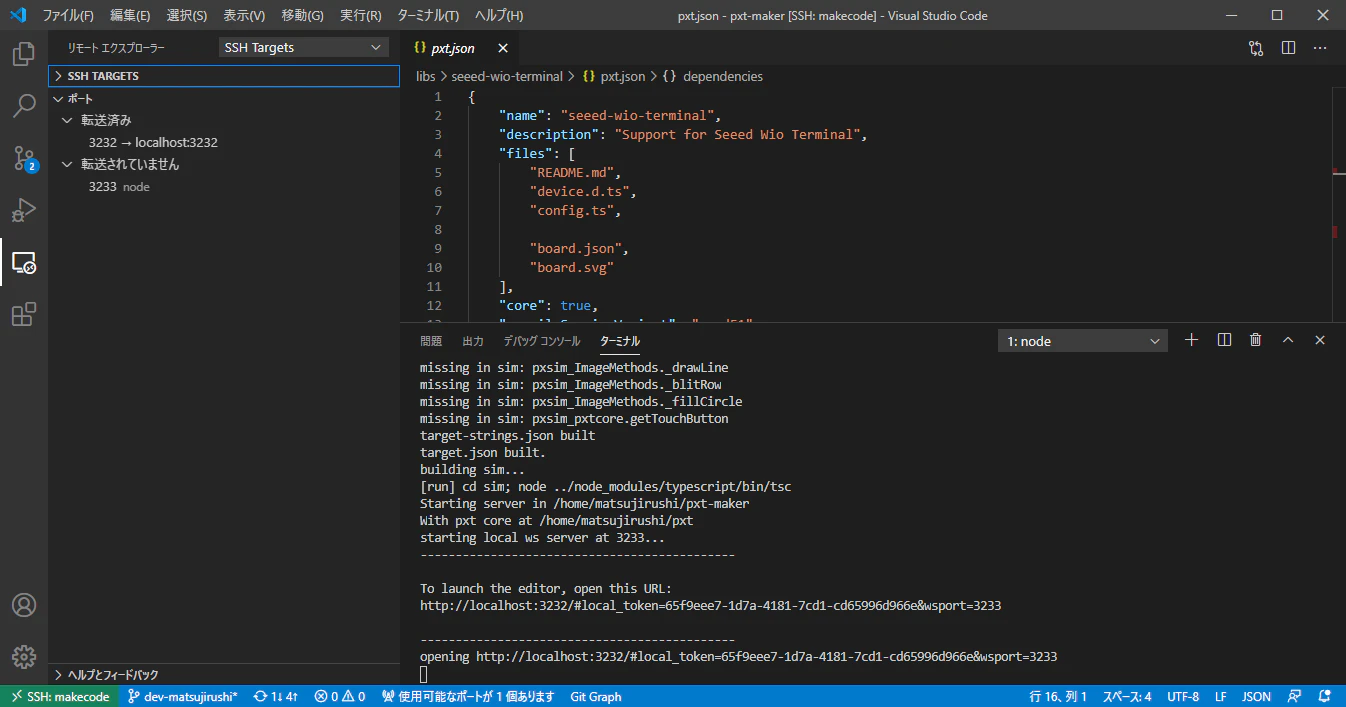Screen dimensions: 1346x707
Task: Open the 選択(S) menu
Action: coord(187,16)
